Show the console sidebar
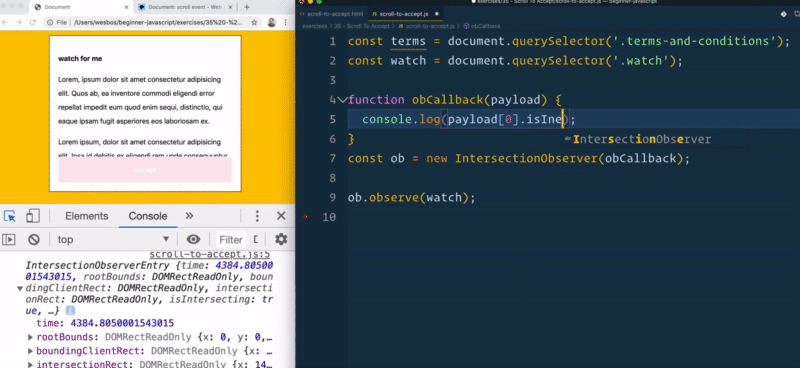This screenshot has width=800, height=368. [x=9, y=239]
